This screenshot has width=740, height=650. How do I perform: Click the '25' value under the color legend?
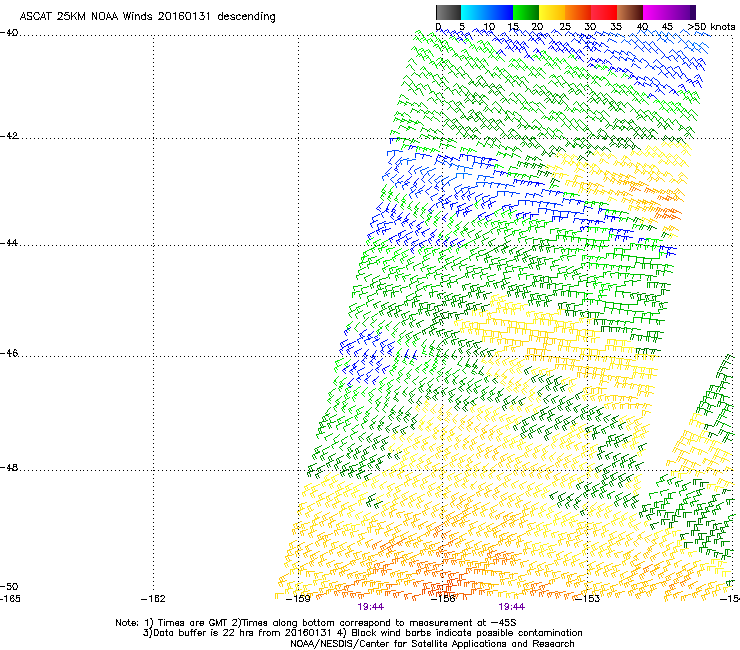coord(565,27)
